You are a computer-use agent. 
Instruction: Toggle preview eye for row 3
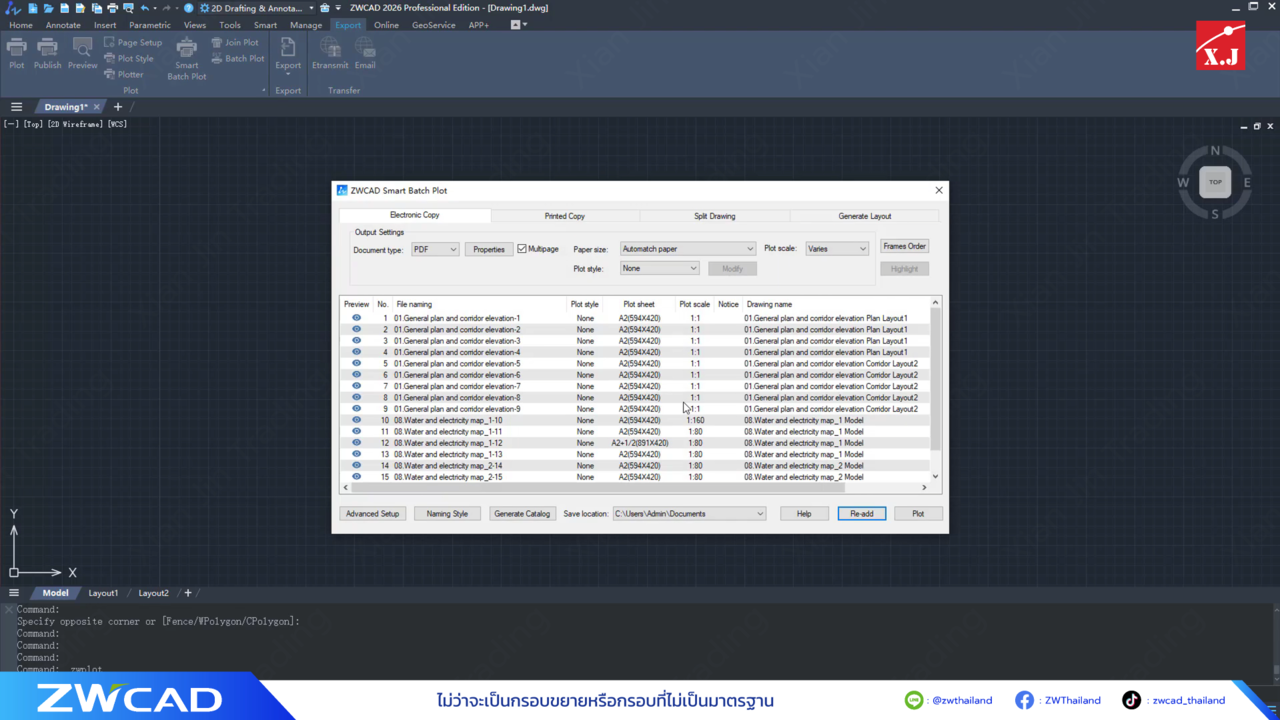(356, 341)
